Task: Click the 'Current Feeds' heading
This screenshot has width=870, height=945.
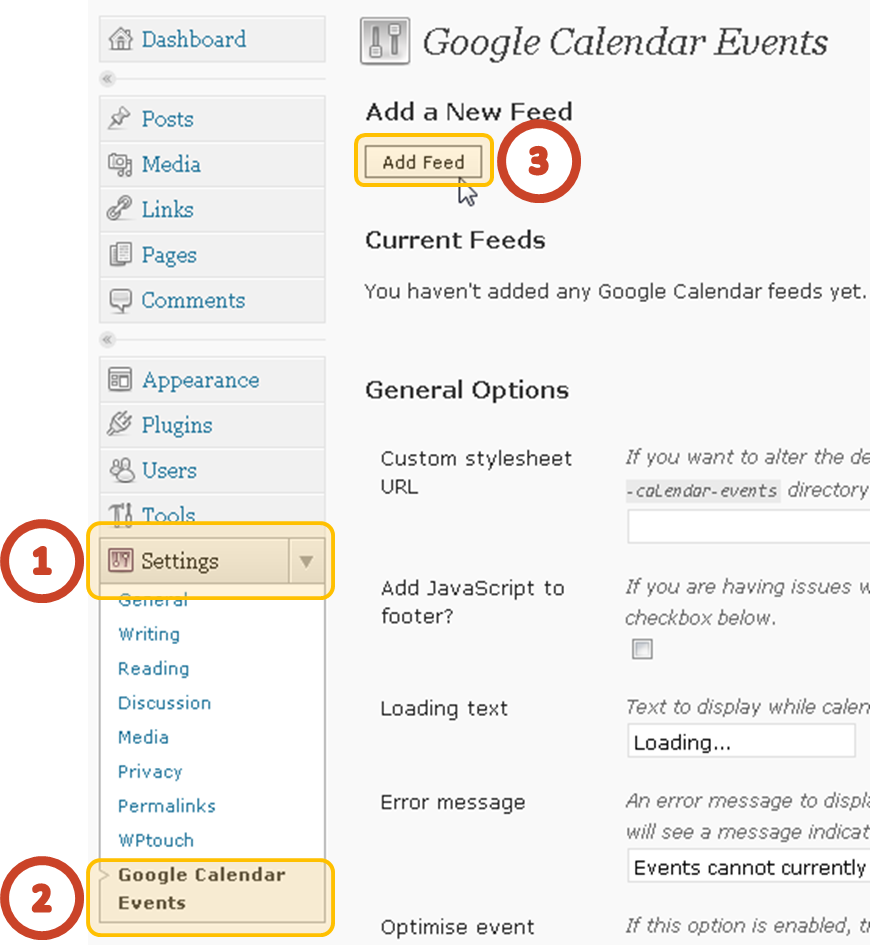Action: [x=455, y=240]
